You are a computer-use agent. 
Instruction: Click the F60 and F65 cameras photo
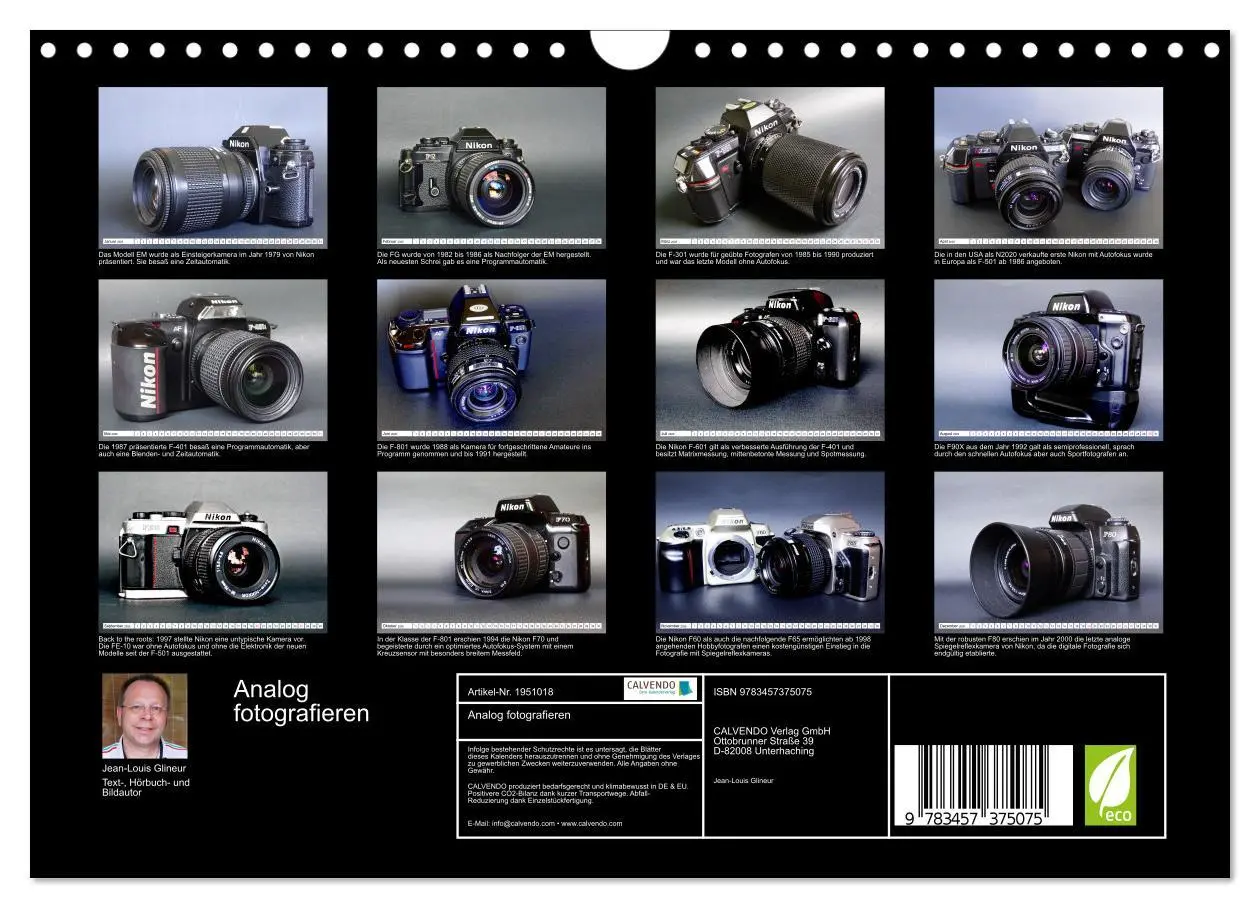(x=770, y=552)
